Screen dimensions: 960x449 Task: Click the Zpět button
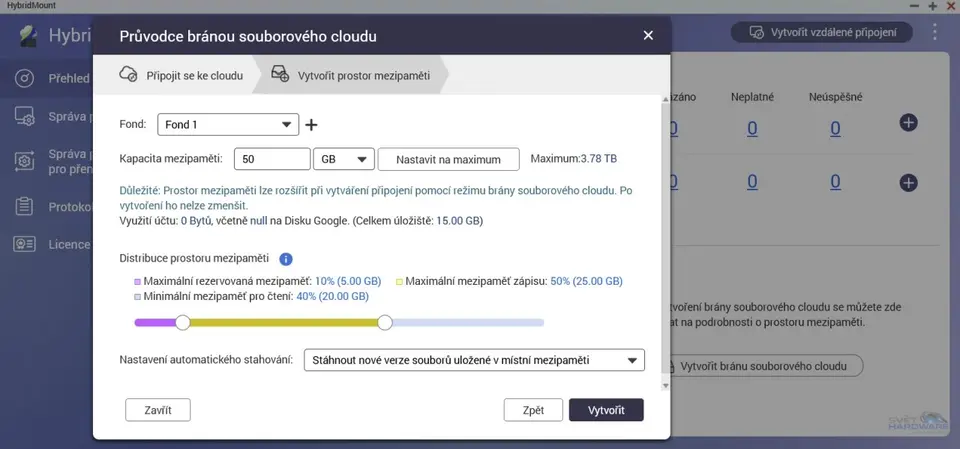[533, 410]
